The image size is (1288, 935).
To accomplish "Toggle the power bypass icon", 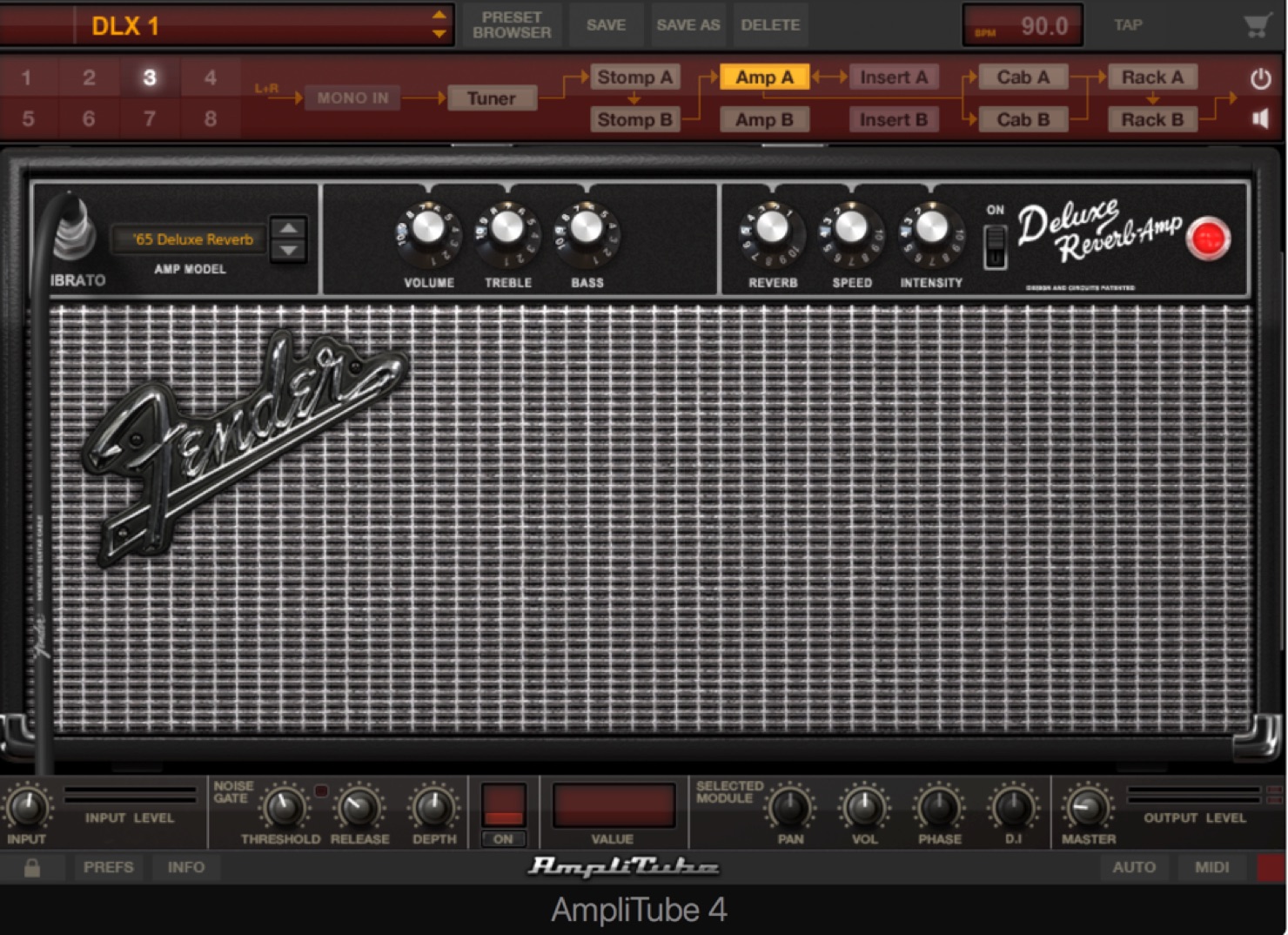I will pyautogui.click(x=1260, y=79).
